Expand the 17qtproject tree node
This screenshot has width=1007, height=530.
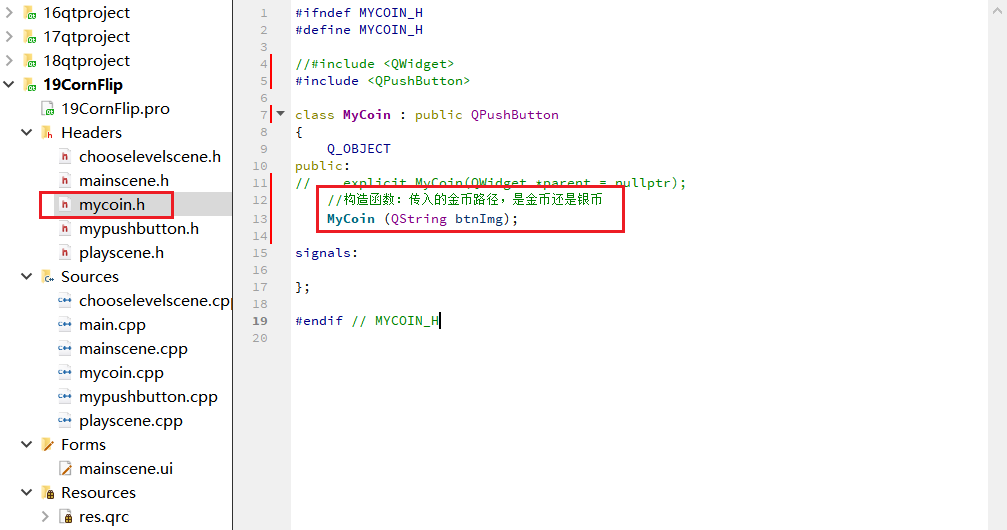(9, 37)
